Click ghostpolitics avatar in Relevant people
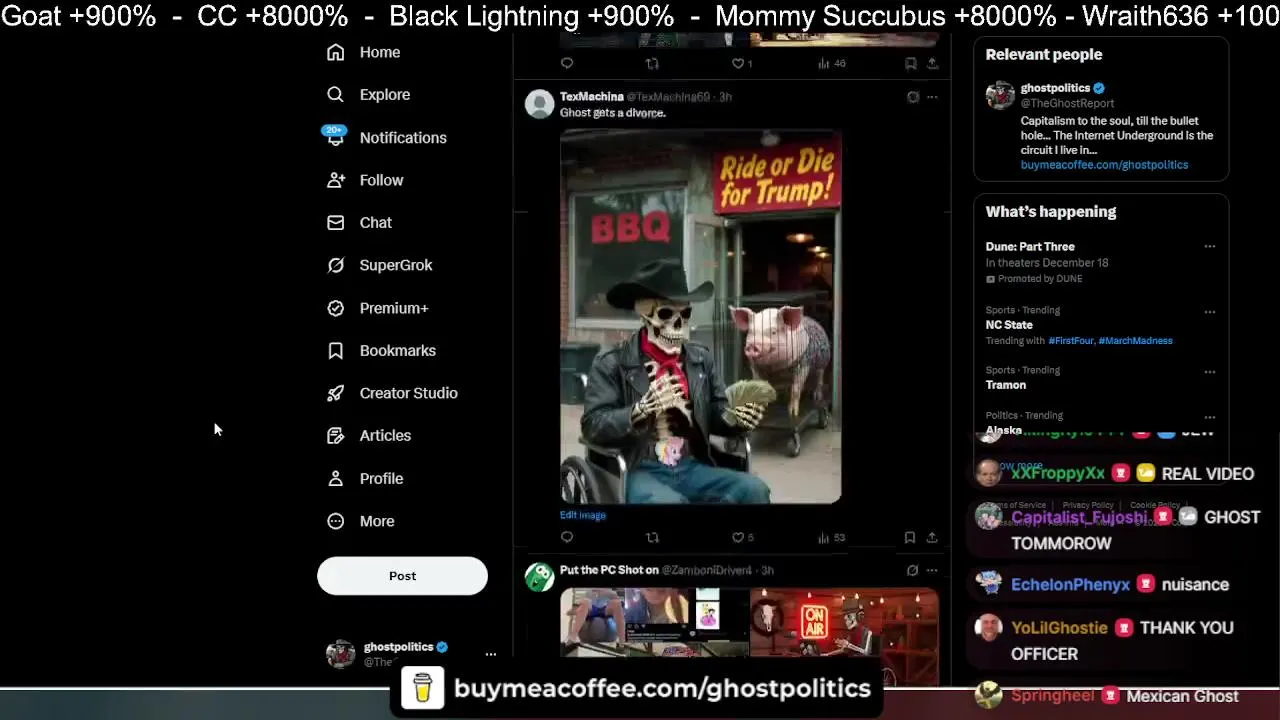Viewport: 1280px width, 720px height. pos(1000,95)
